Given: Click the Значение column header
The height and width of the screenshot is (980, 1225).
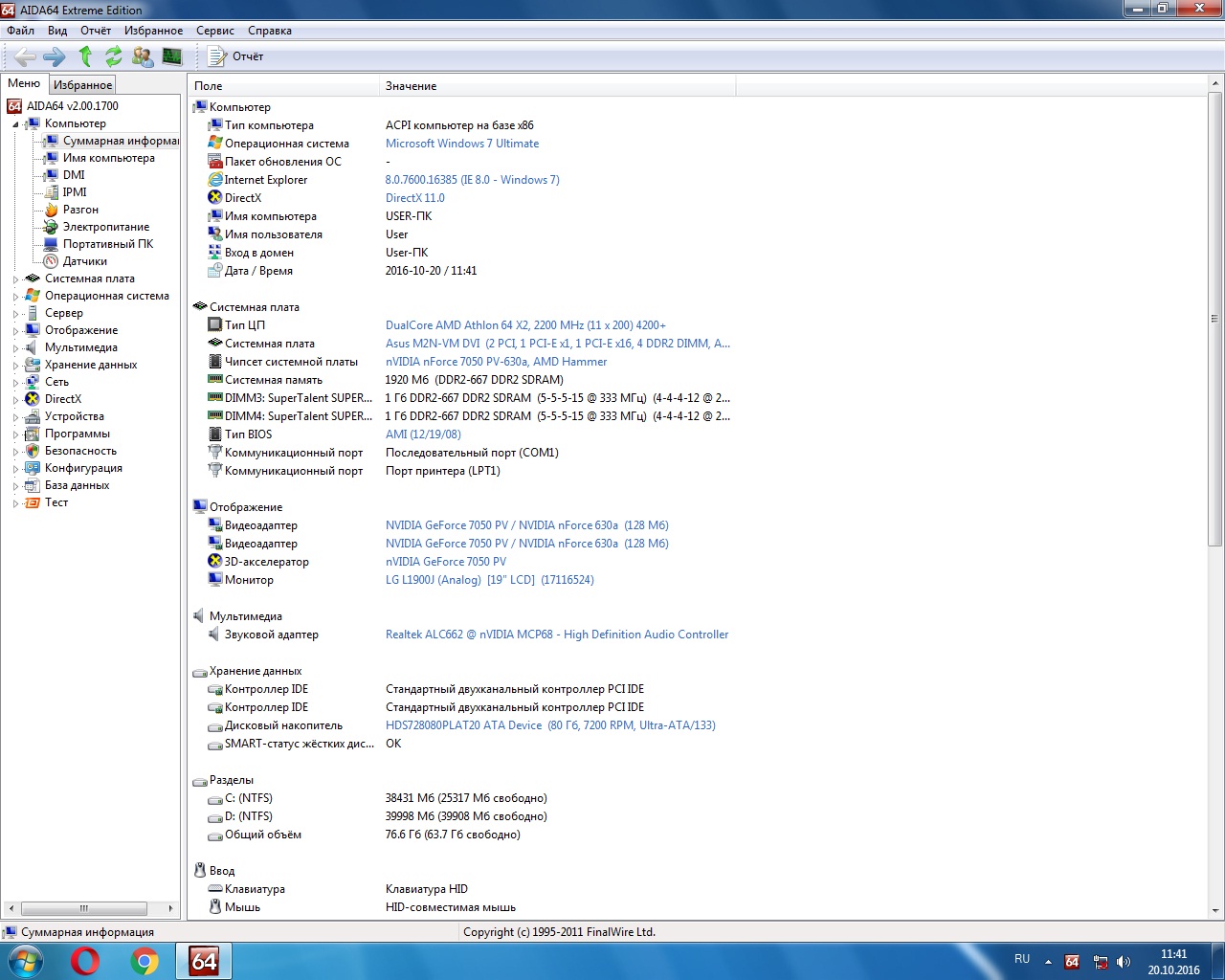Looking at the screenshot, I should [411, 86].
